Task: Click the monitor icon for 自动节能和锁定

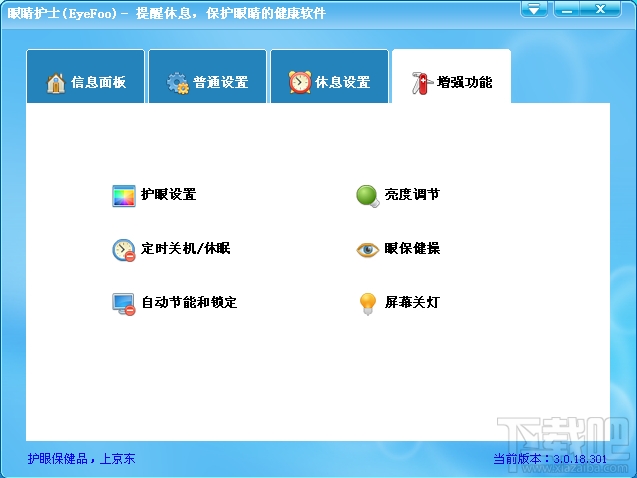Action: (x=124, y=304)
